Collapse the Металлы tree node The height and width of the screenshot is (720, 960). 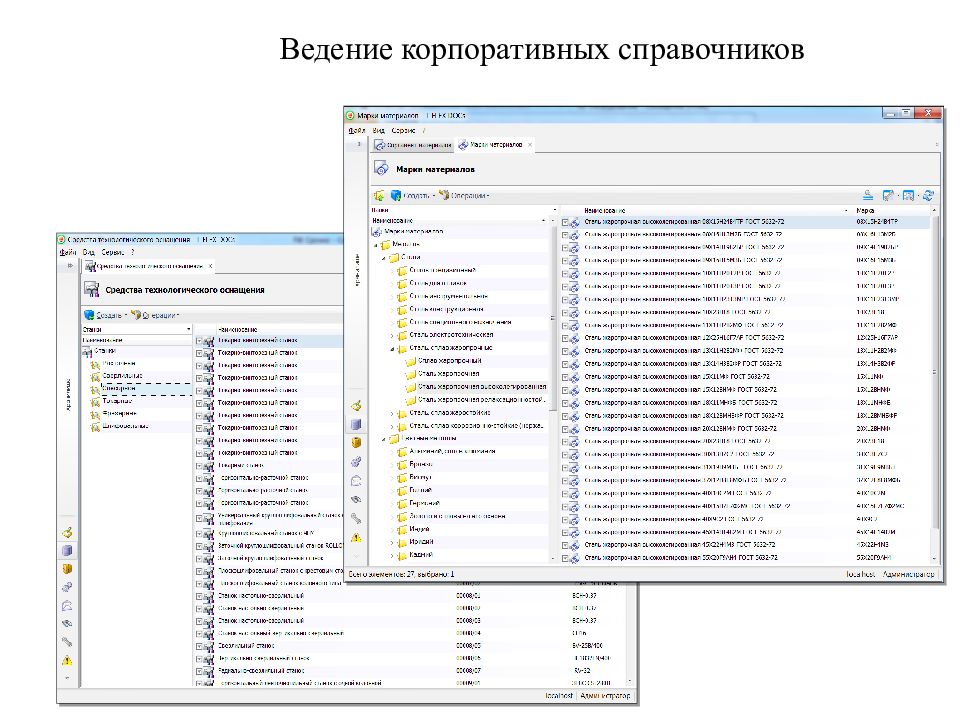tap(376, 245)
